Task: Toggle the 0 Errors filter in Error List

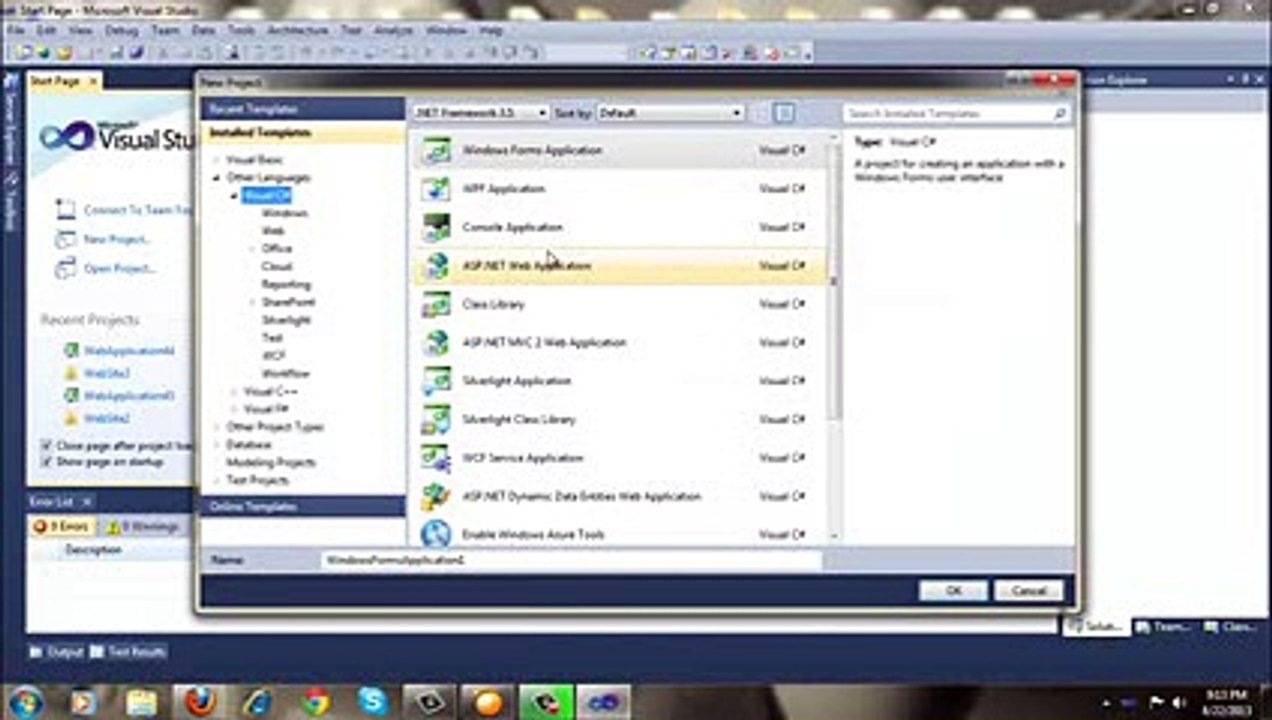Action: 63,526
